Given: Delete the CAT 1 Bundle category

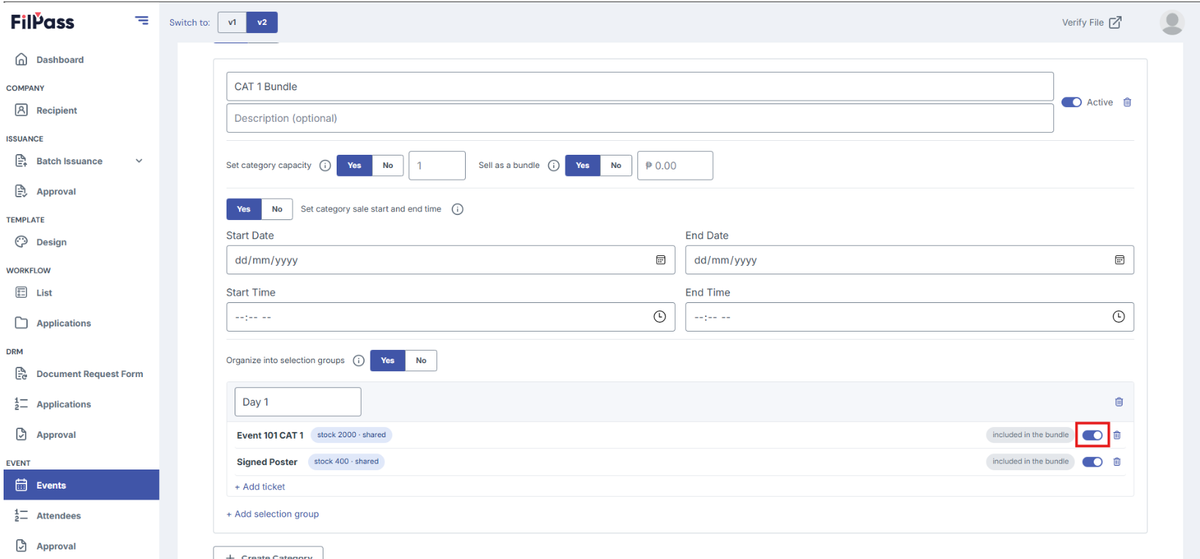Looking at the screenshot, I should click(1127, 102).
